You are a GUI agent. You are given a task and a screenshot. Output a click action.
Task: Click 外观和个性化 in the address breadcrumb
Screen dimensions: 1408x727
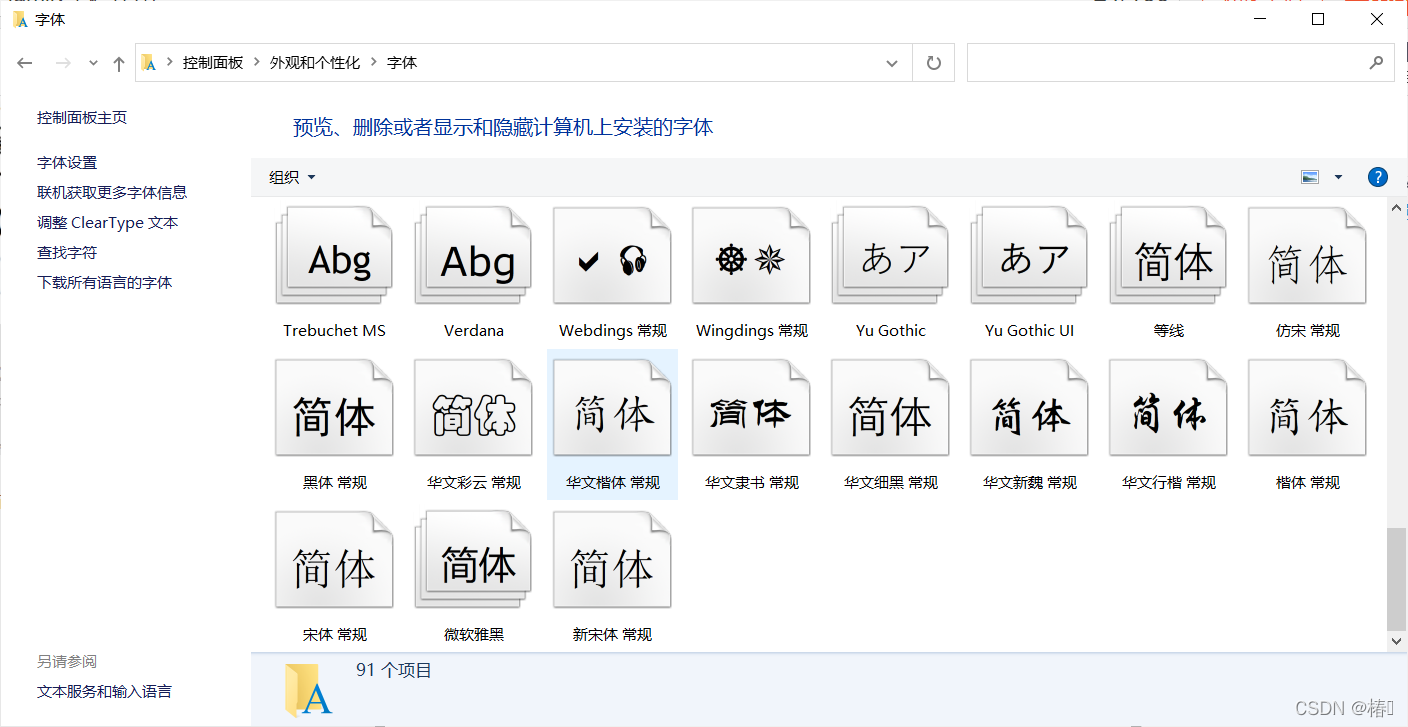[x=315, y=62]
